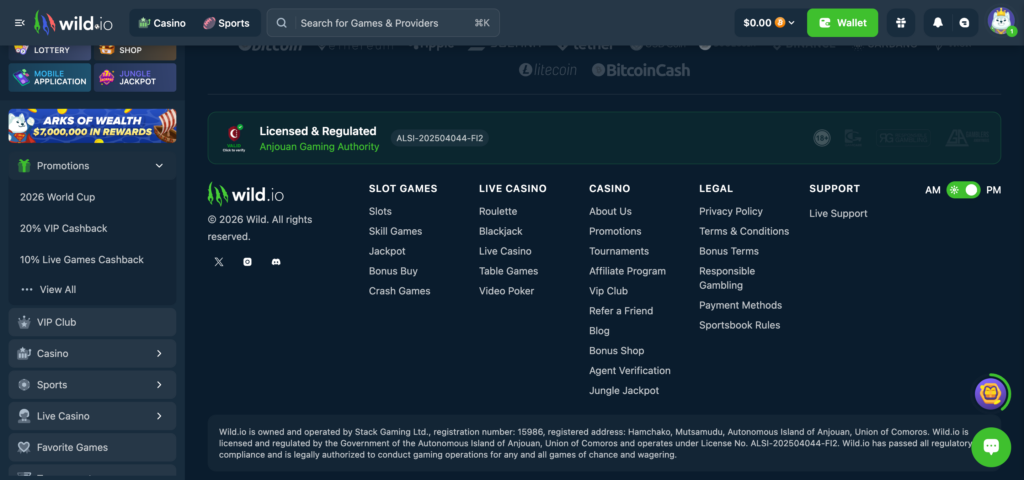Image resolution: width=1024 pixels, height=480 pixels.
Task: Open Wild.io X (Twitter) page
Action: 219,262
